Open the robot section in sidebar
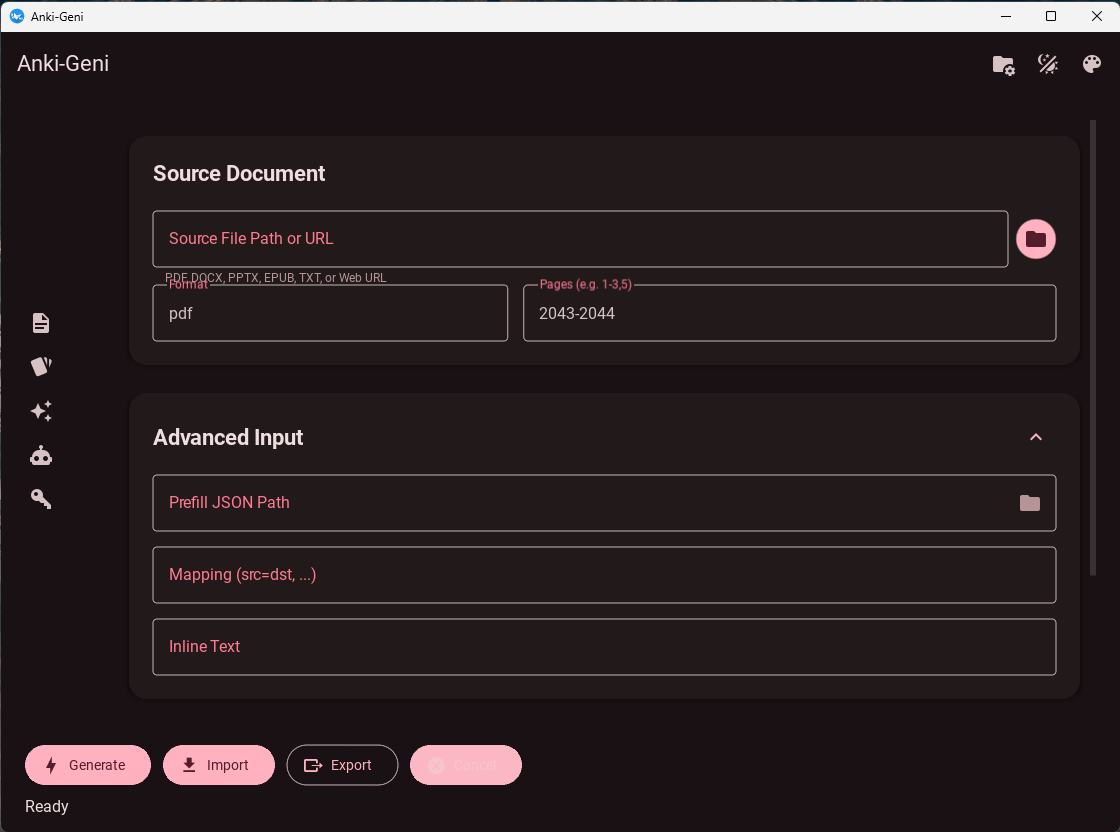This screenshot has width=1120, height=832. [x=41, y=455]
